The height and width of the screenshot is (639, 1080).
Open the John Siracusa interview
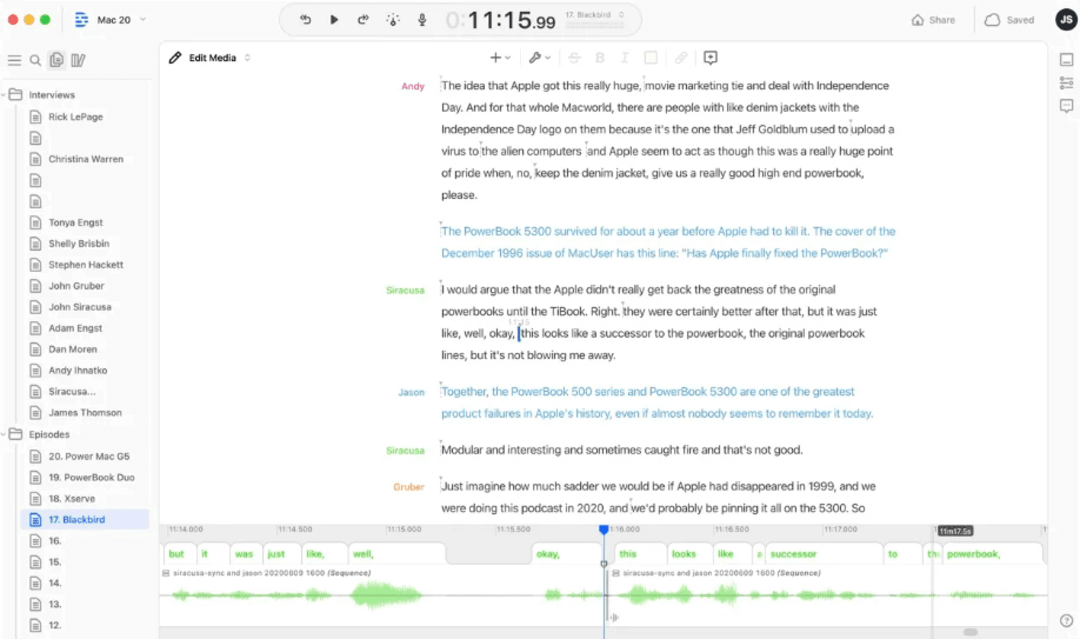[79, 307]
